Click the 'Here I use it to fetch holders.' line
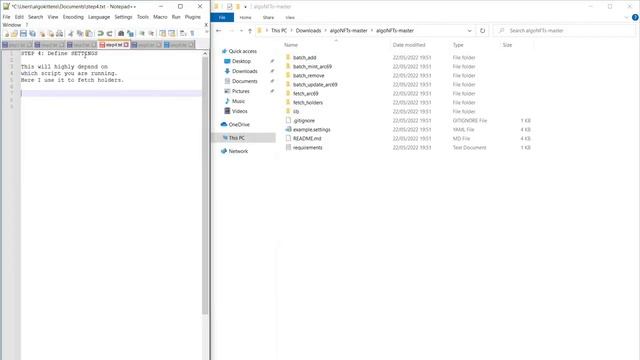Image resolution: width=640 pixels, height=360 pixels. [72, 80]
